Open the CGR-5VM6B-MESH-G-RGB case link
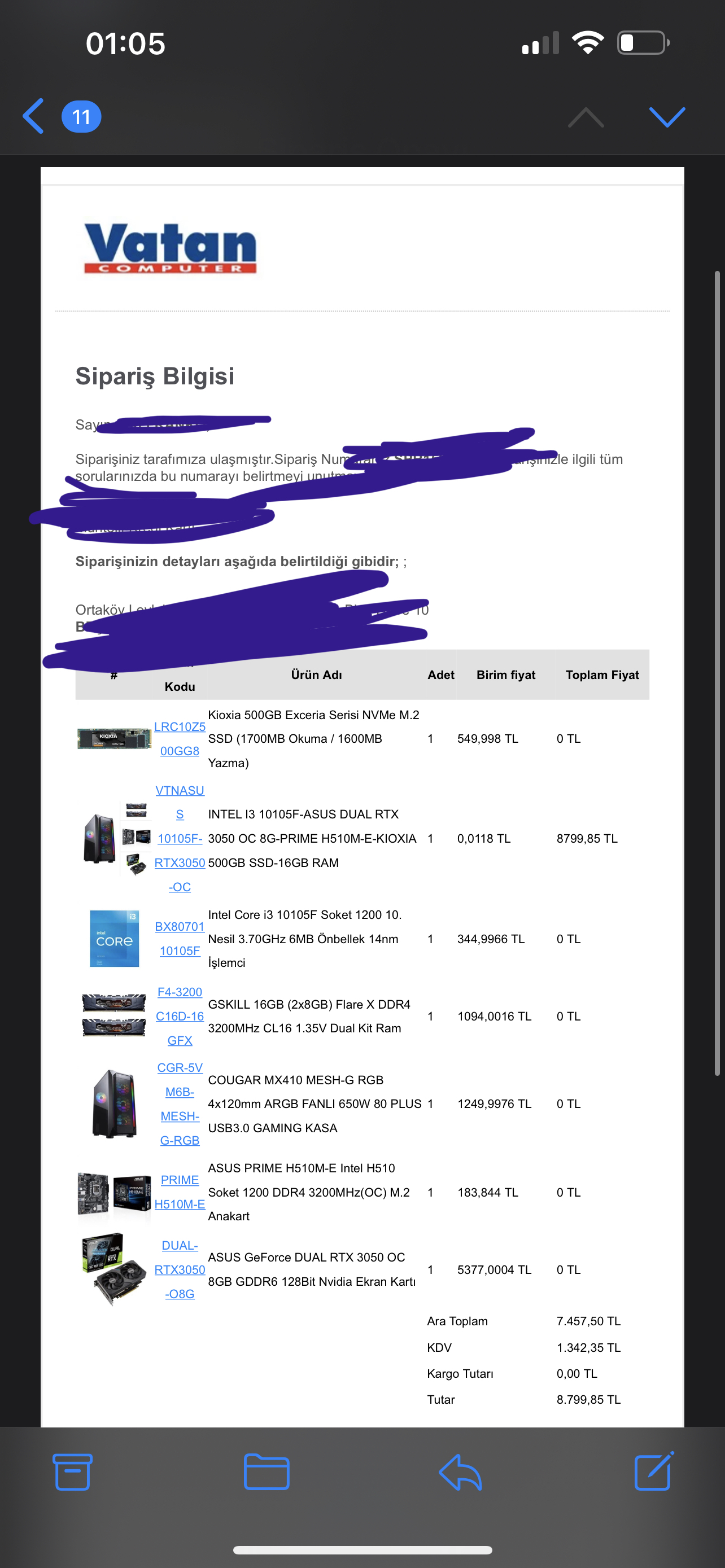725x1568 pixels. (180, 1103)
